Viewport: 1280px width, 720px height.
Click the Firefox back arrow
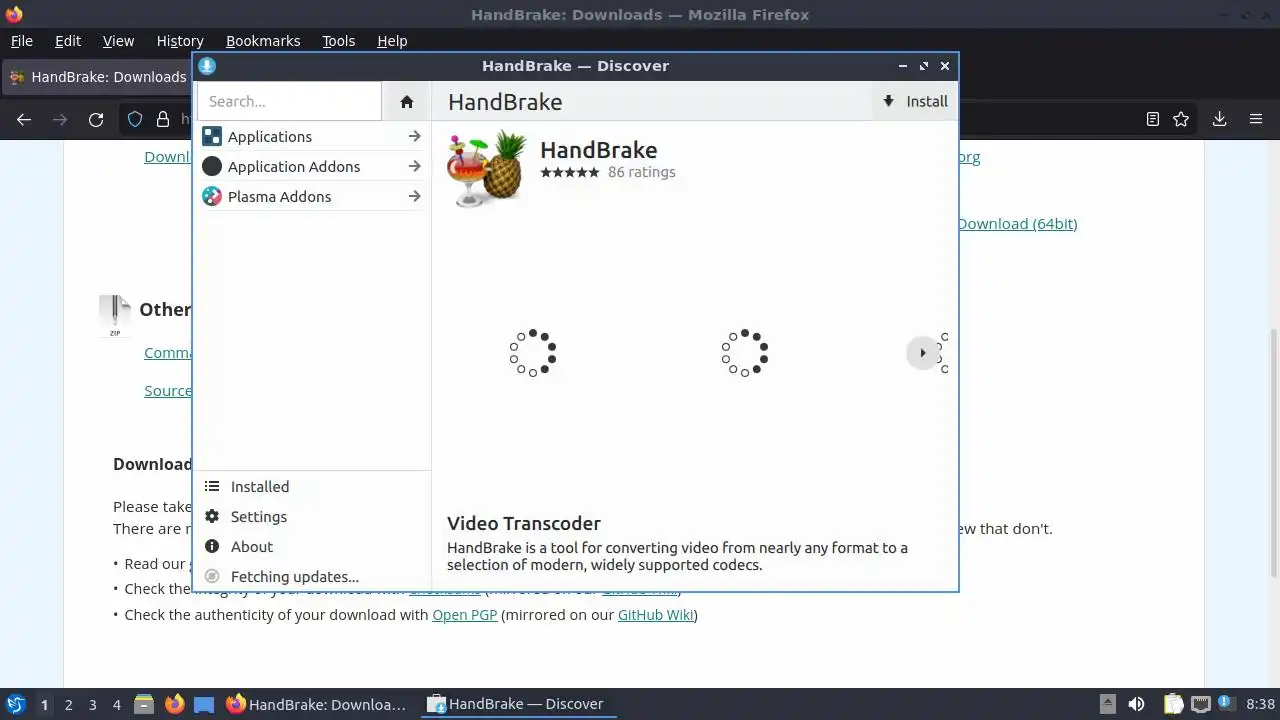tap(24, 119)
